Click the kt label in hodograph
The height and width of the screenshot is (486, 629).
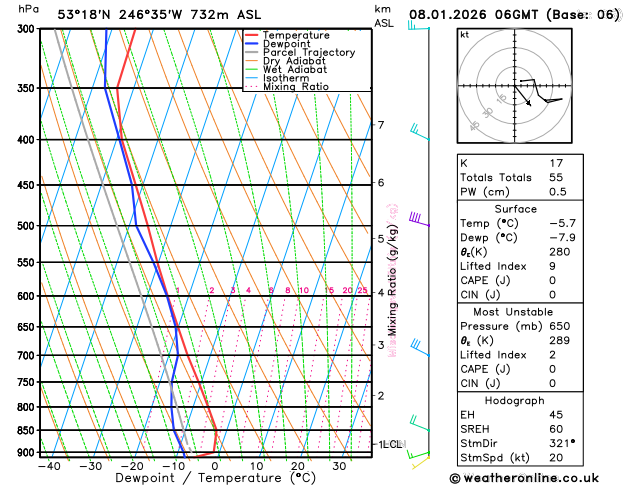(x=465, y=35)
